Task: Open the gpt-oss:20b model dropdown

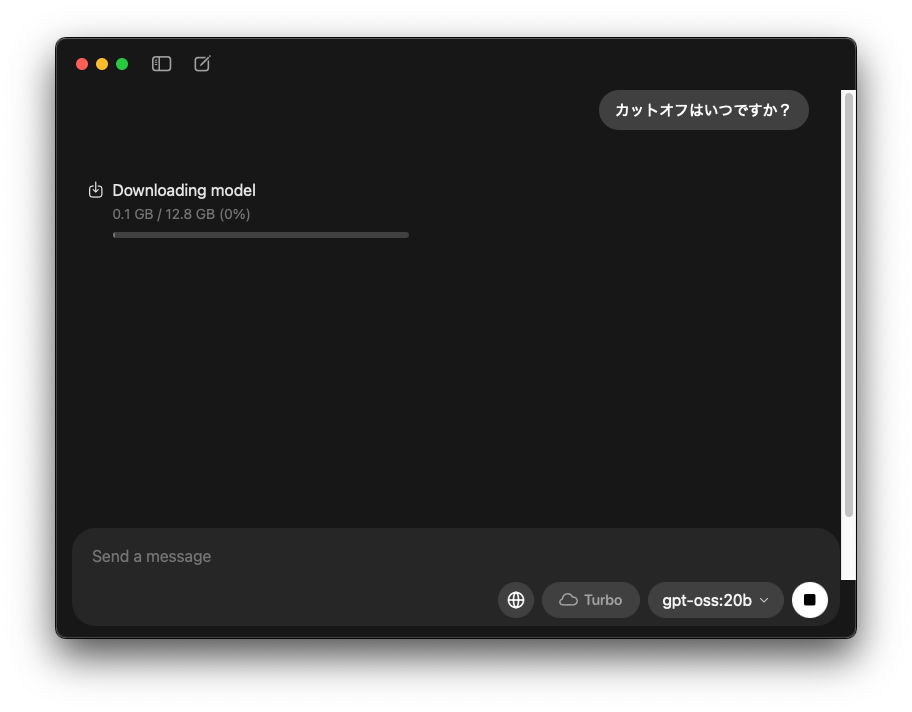Action: [x=715, y=600]
